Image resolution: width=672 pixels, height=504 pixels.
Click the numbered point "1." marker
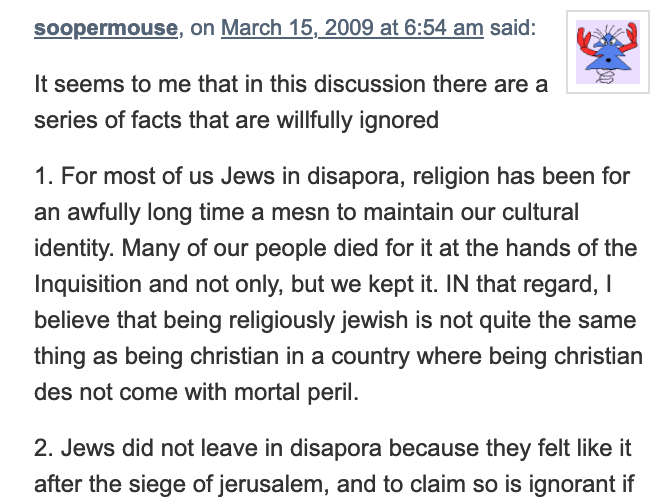tap(44, 177)
